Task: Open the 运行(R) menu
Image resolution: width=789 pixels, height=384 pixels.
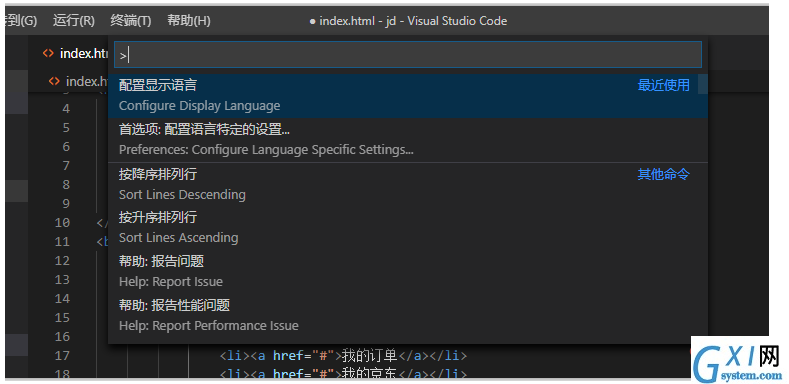Action: (x=73, y=21)
